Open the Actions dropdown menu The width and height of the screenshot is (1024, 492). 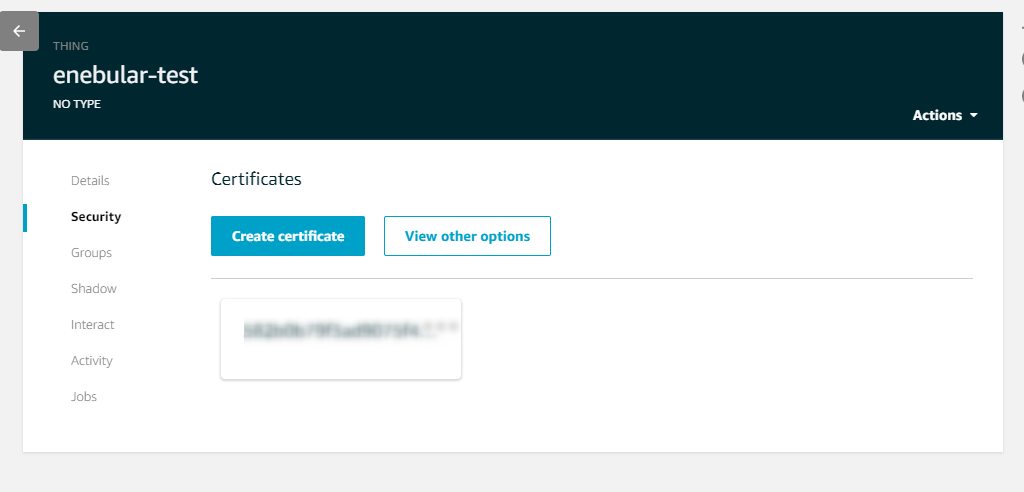tap(944, 115)
